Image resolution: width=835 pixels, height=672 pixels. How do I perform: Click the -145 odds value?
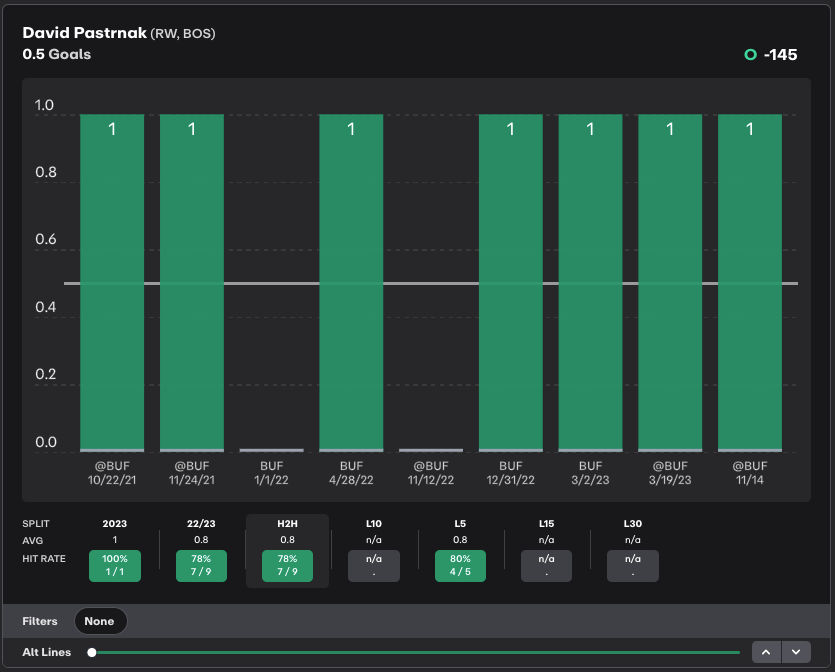click(780, 55)
